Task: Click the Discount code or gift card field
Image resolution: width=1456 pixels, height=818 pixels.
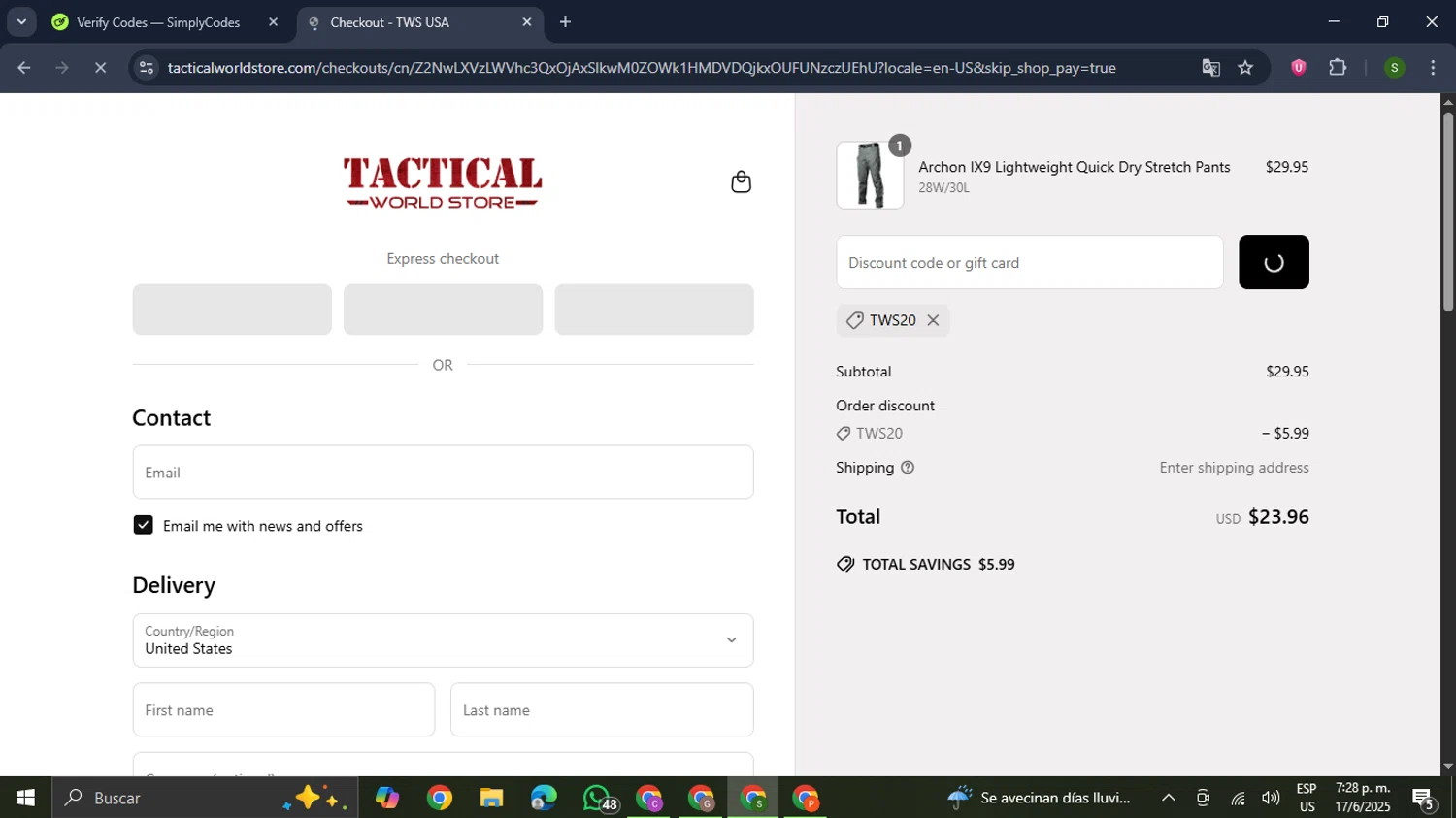Action: tap(1030, 262)
